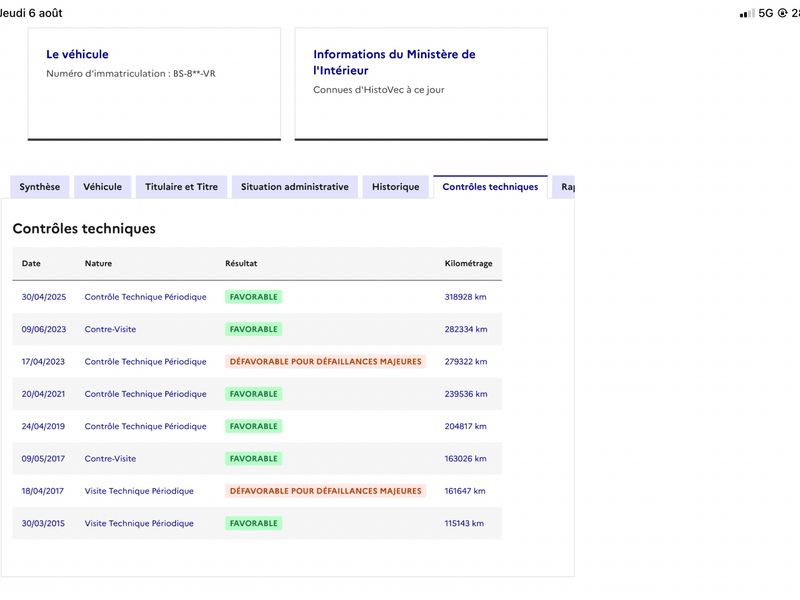The height and width of the screenshot is (600, 800).
Task: Select the date 18/04/2017
Action: [43, 491]
